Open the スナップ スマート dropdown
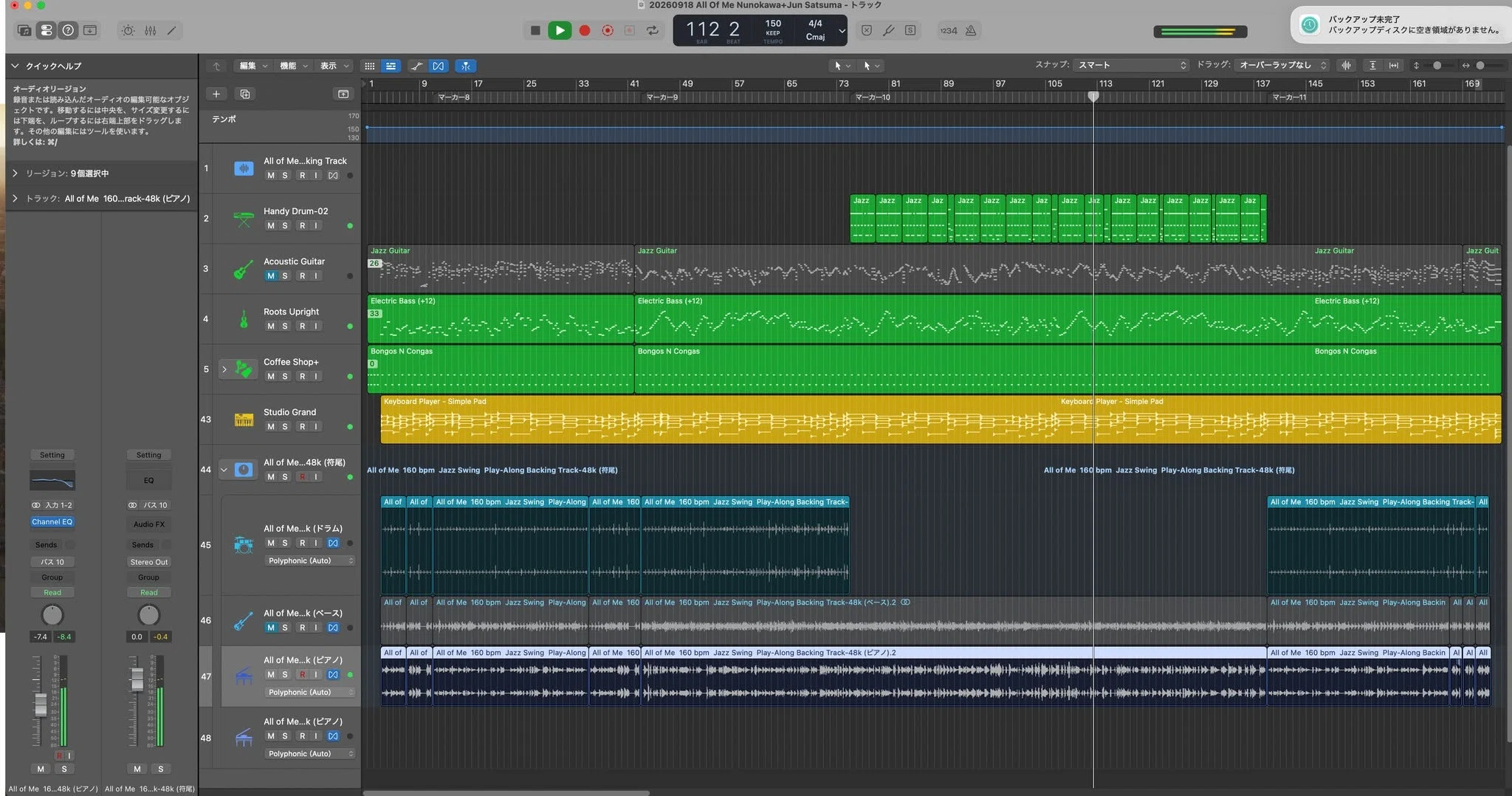Image resolution: width=1512 pixels, height=796 pixels. pyautogui.click(x=1130, y=65)
